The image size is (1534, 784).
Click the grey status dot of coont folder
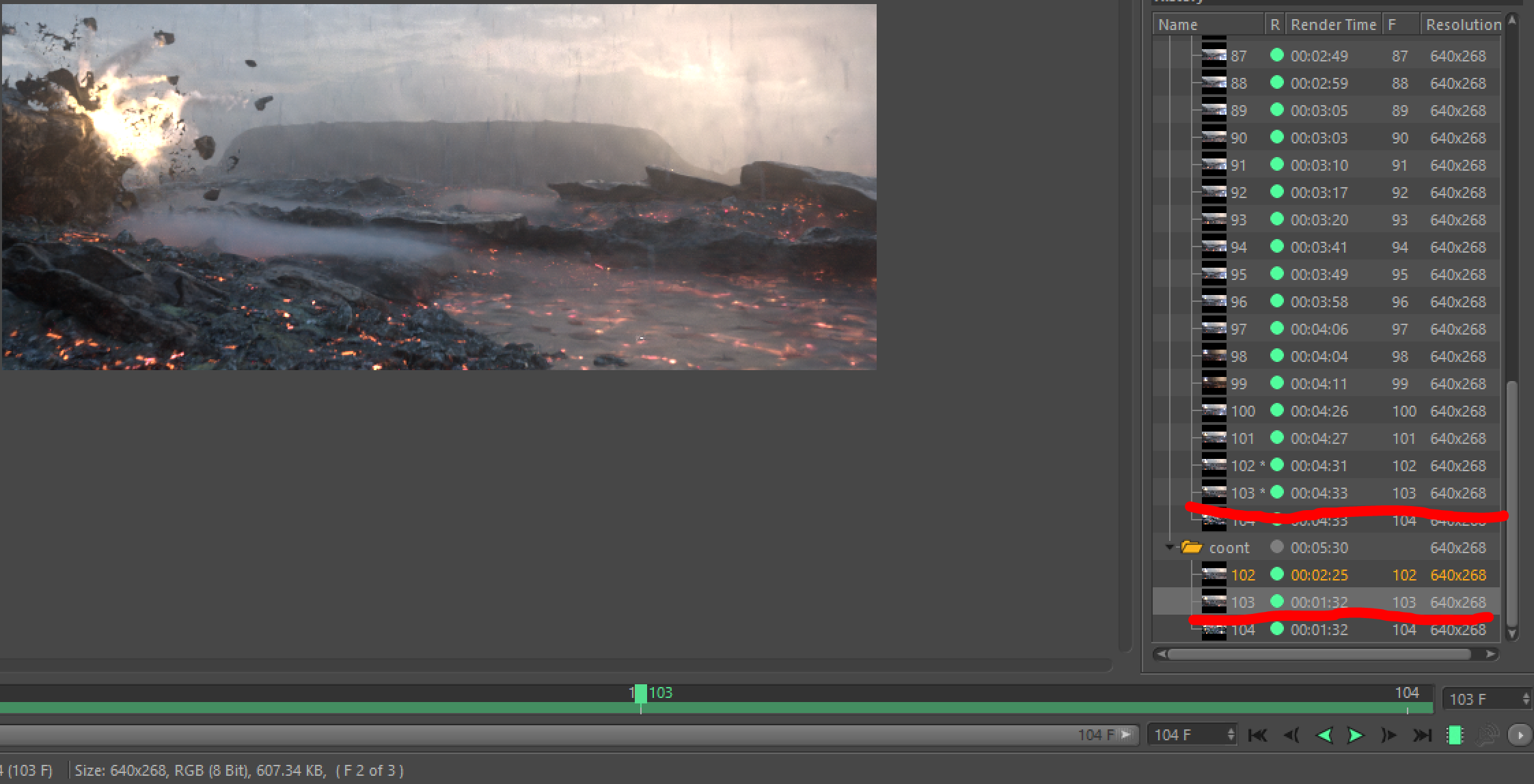(1276, 547)
